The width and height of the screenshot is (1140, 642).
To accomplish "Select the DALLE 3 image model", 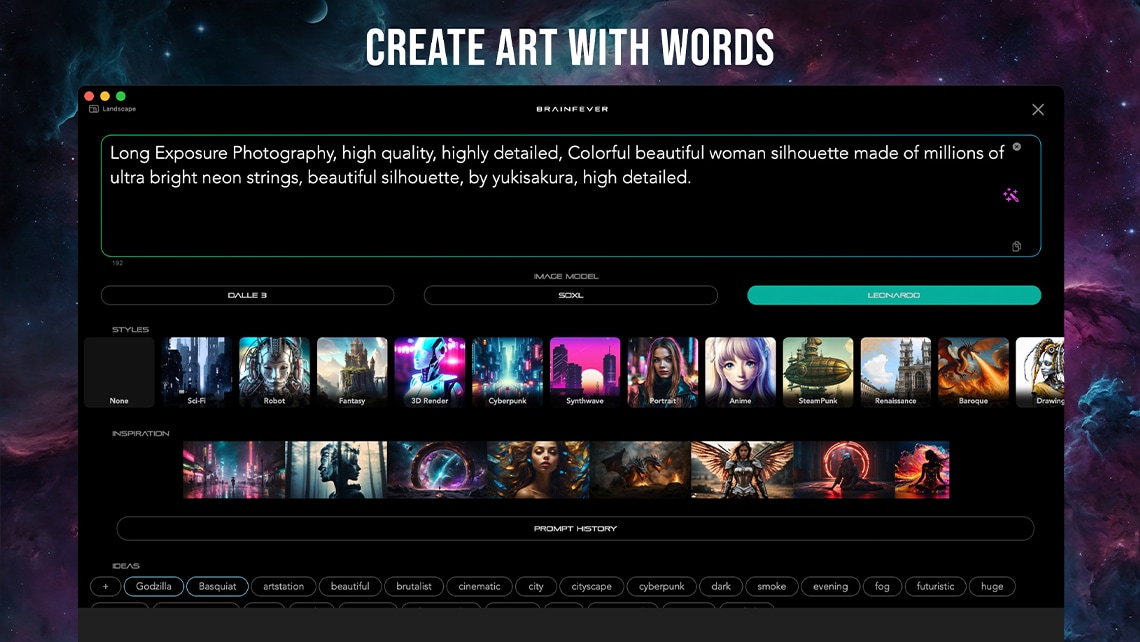I will [247, 296].
